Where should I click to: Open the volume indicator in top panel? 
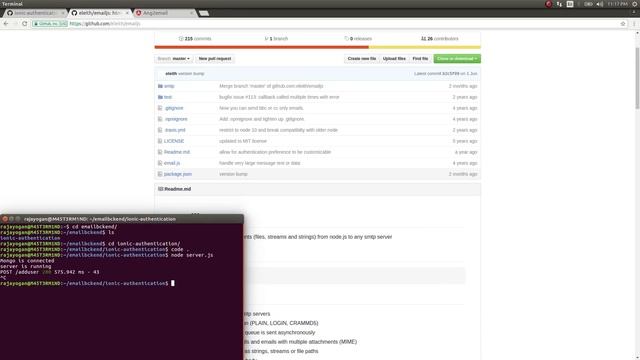(599, 4)
